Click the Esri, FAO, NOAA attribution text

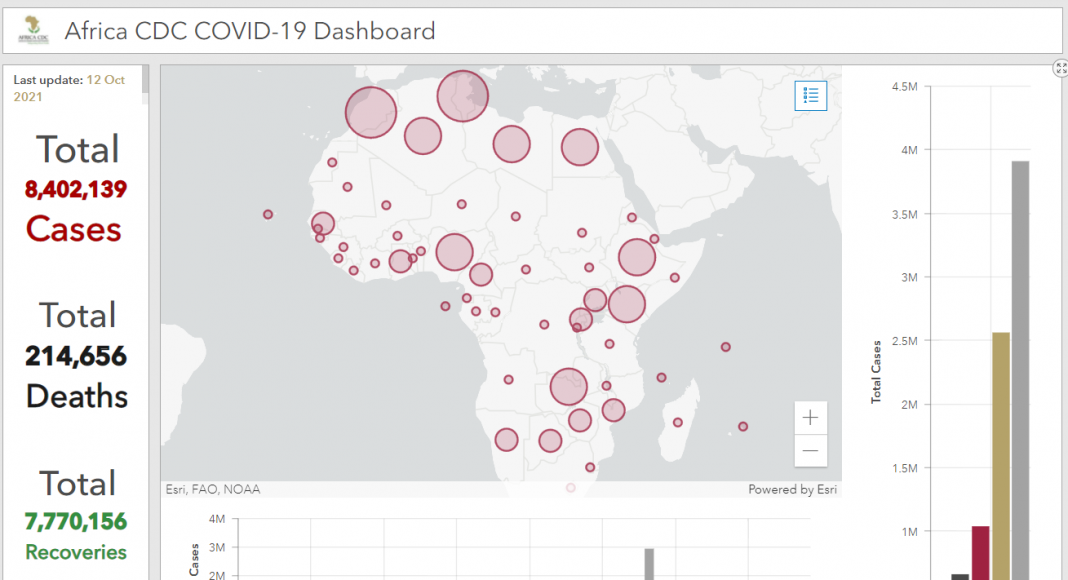click(x=213, y=490)
